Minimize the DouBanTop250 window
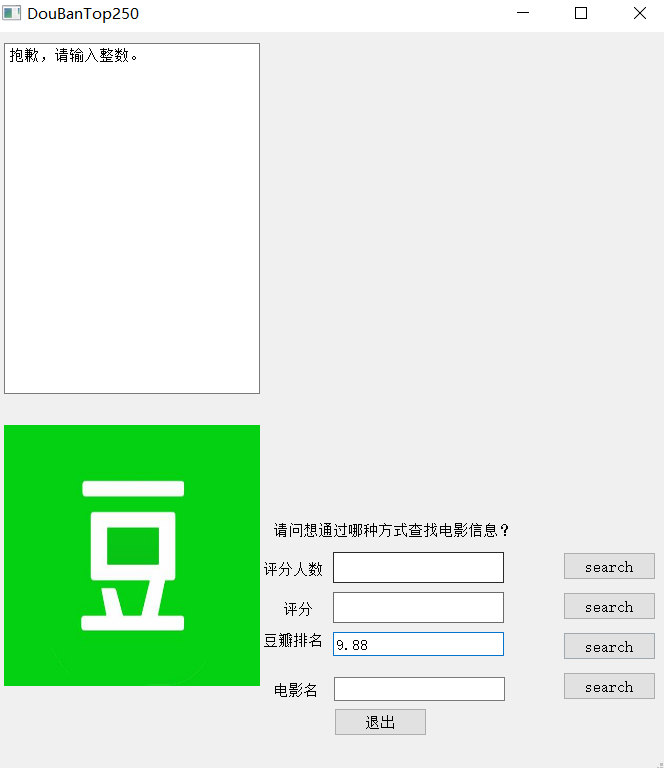Viewport: 664px width, 768px height. tap(523, 13)
